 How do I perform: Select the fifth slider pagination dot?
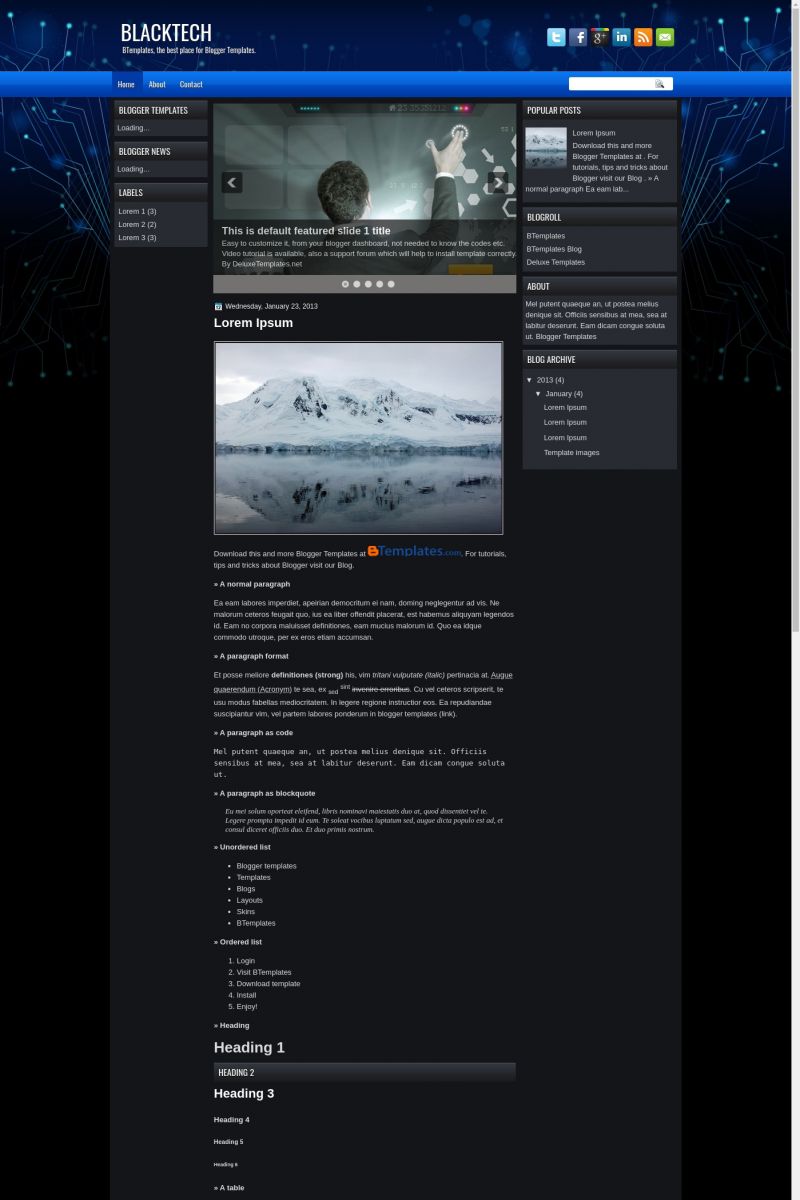coord(391,284)
